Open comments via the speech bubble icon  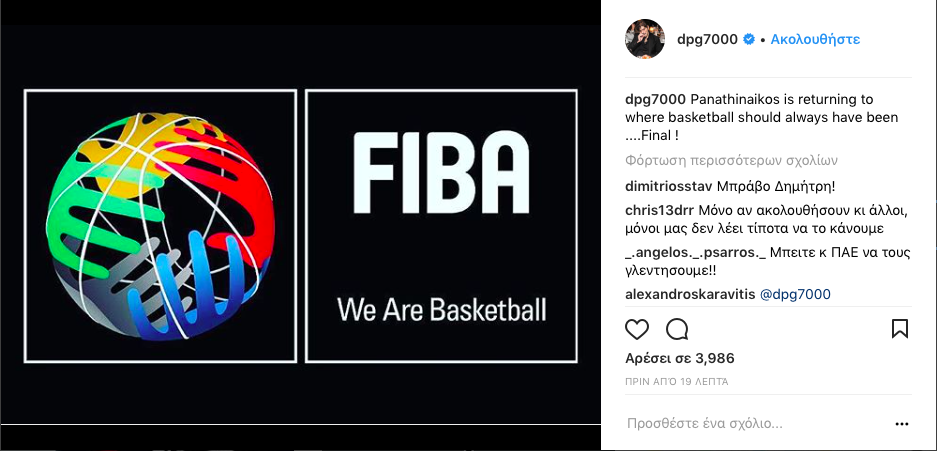click(x=677, y=329)
